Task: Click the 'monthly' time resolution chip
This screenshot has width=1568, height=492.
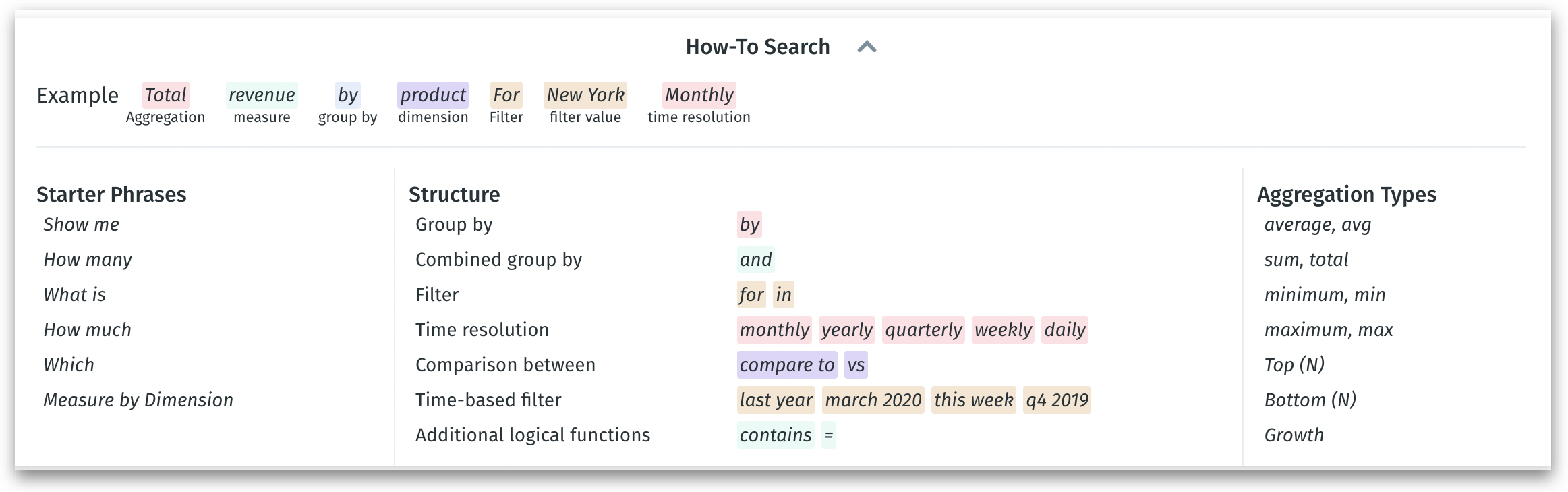Action: point(774,330)
